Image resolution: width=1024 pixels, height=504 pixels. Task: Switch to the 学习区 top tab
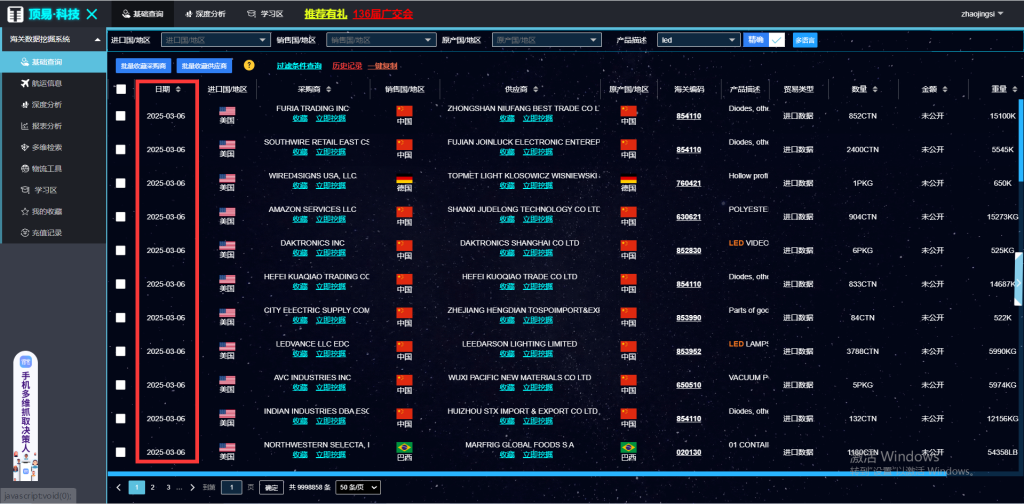[267, 14]
